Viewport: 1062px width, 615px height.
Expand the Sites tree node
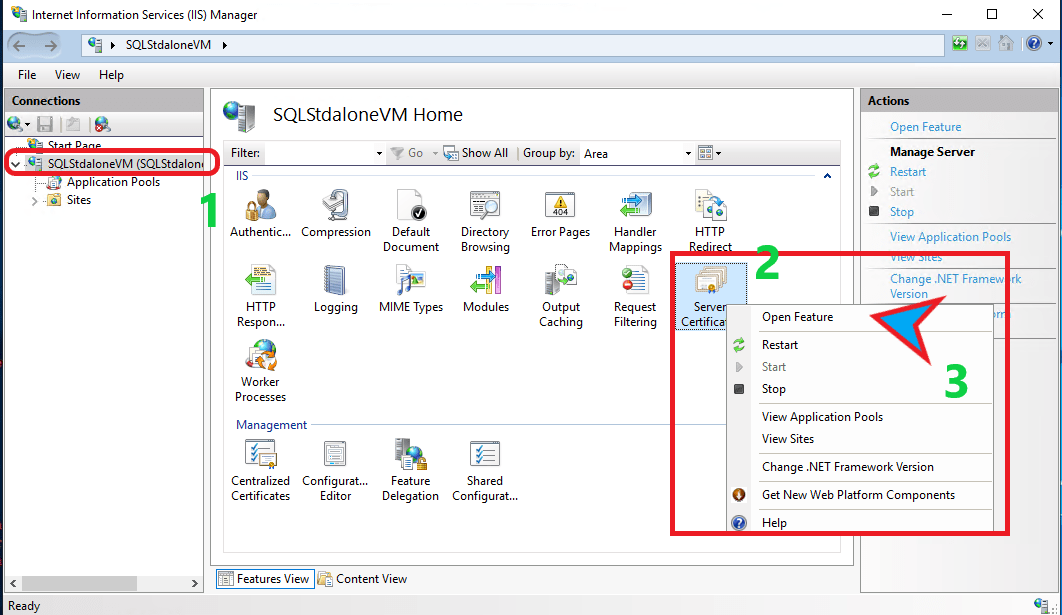click(34, 200)
